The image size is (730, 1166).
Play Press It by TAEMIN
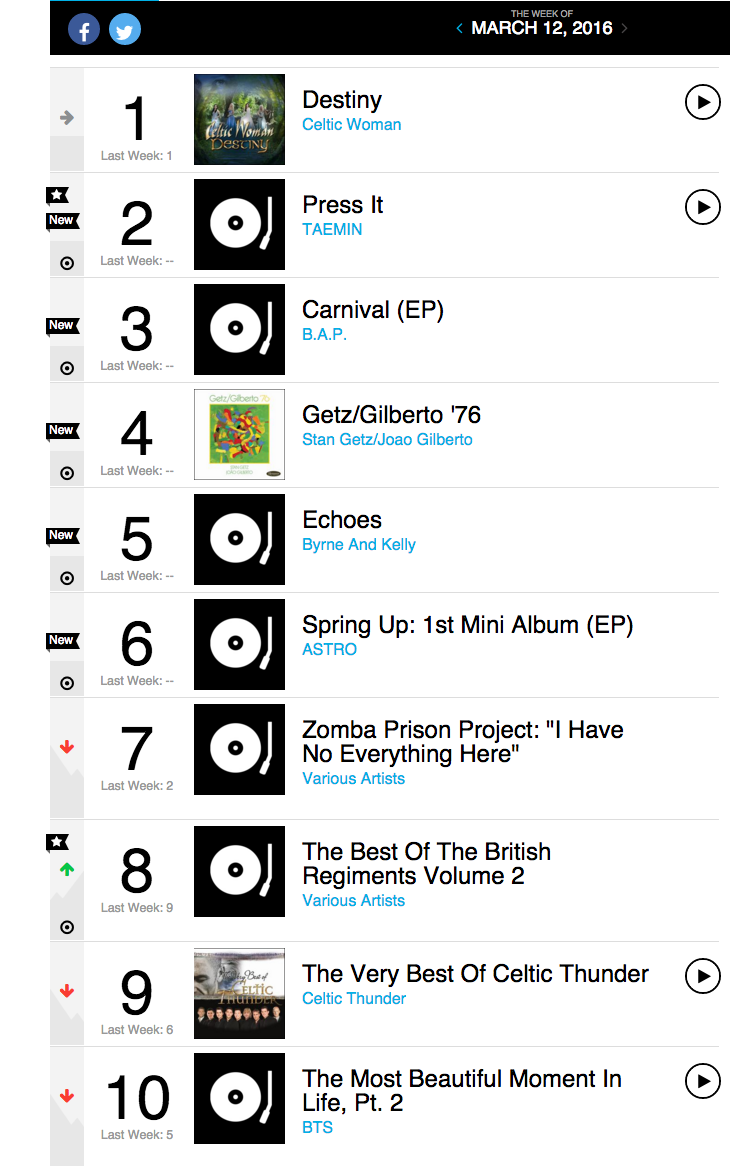(702, 207)
